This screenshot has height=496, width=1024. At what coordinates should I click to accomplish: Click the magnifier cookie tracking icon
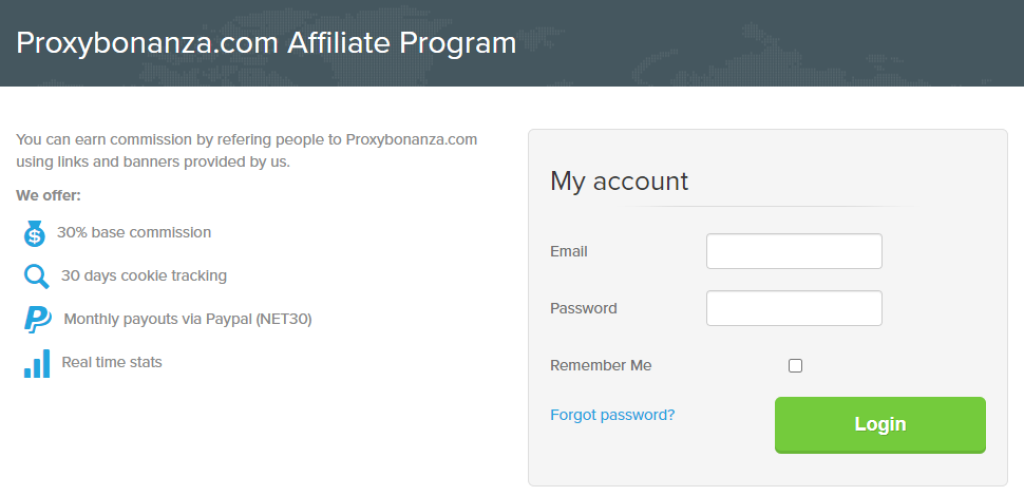[x=36, y=276]
